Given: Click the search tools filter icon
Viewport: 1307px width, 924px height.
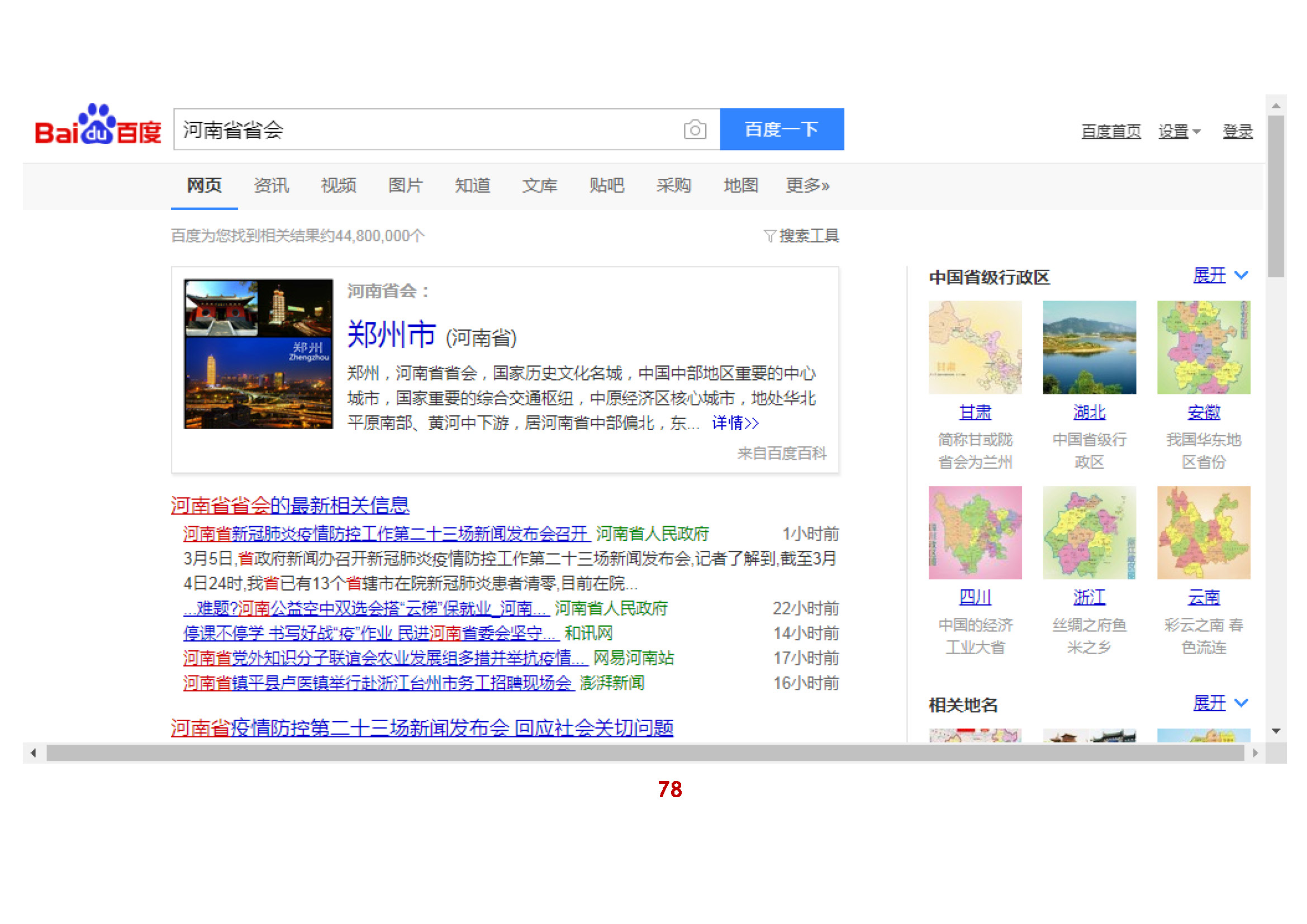Looking at the screenshot, I should [x=769, y=236].
